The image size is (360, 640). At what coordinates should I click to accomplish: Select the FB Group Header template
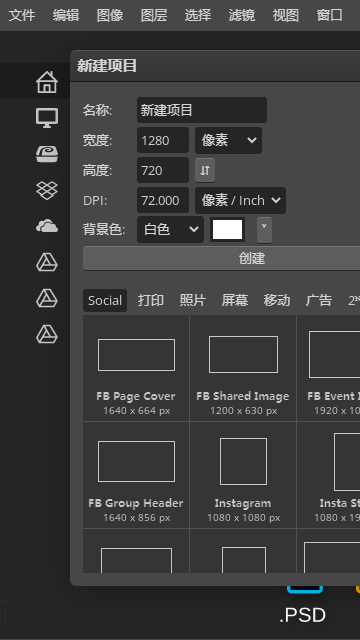(x=136, y=475)
